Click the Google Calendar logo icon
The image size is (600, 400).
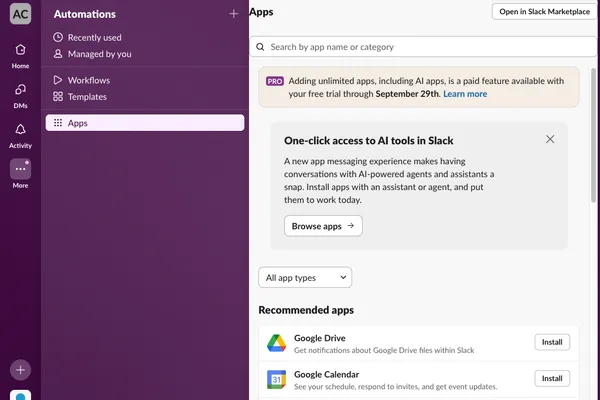coord(276,379)
